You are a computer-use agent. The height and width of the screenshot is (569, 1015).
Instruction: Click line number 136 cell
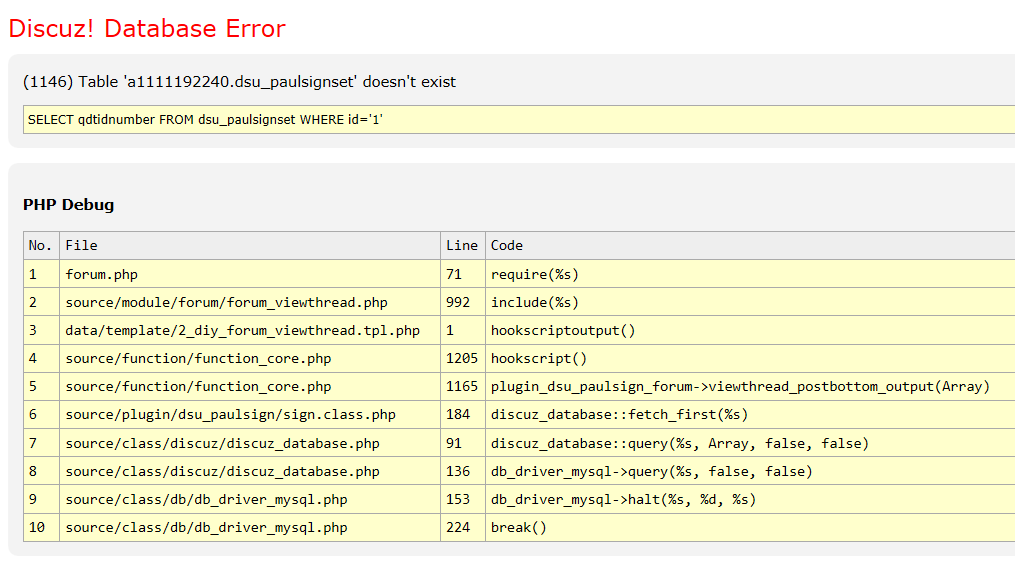[x=458, y=471]
